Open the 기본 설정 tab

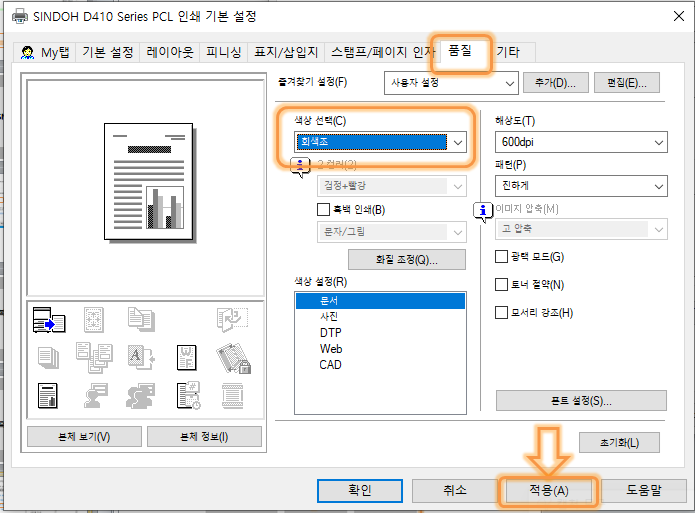(108, 52)
